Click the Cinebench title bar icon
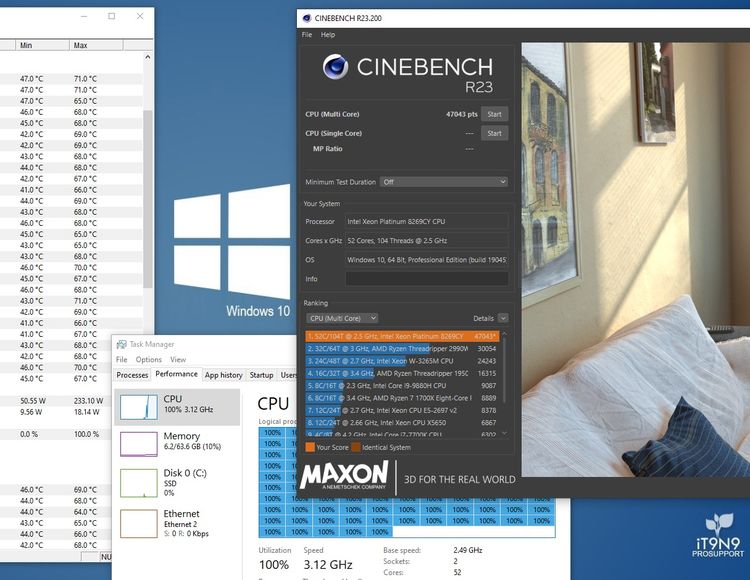 307,18
